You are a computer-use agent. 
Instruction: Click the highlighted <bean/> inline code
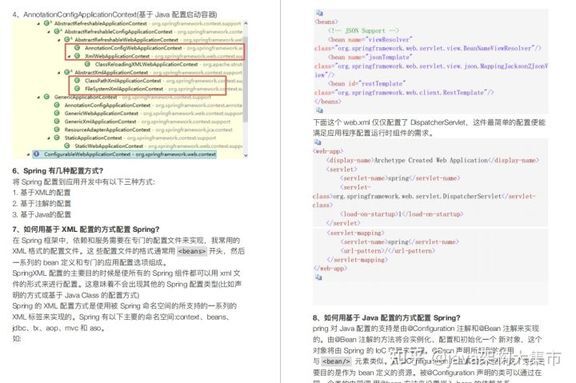pyautogui.click(x=336, y=361)
